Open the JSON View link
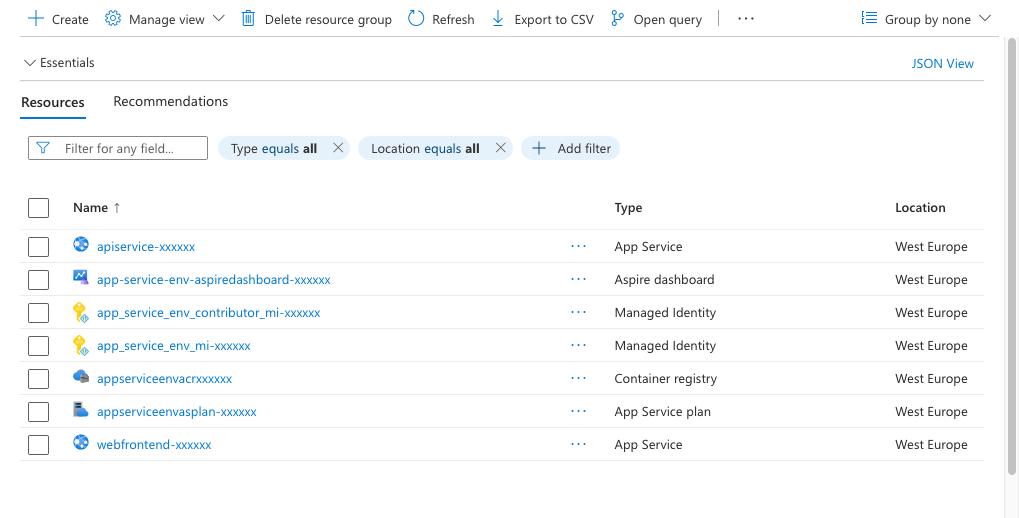1019x518 pixels. coord(942,63)
